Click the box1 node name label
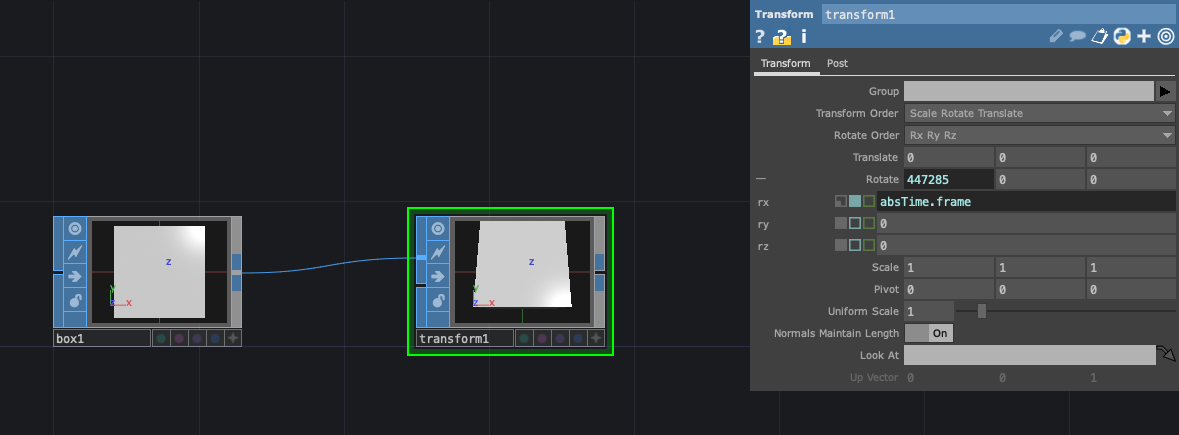This screenshot has height=435, width=1179. coord(102,339)
